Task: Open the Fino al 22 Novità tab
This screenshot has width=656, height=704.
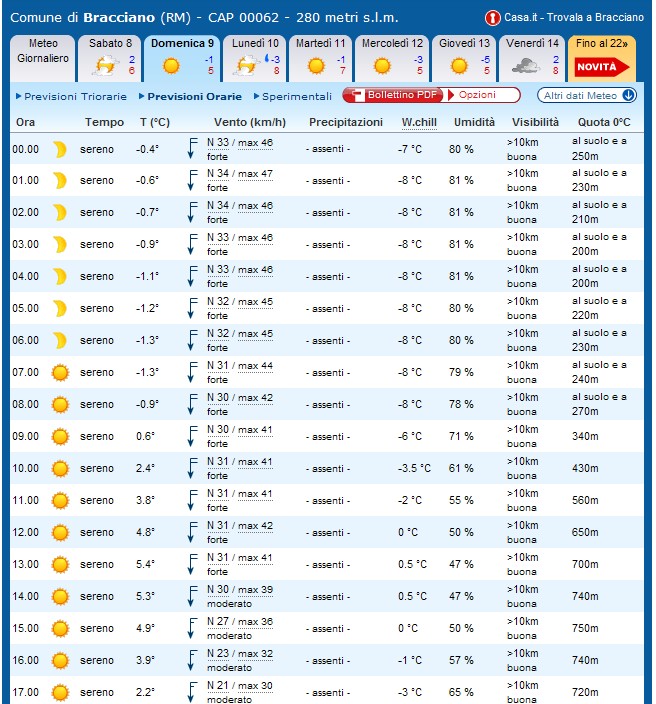Action: point(602,58)
